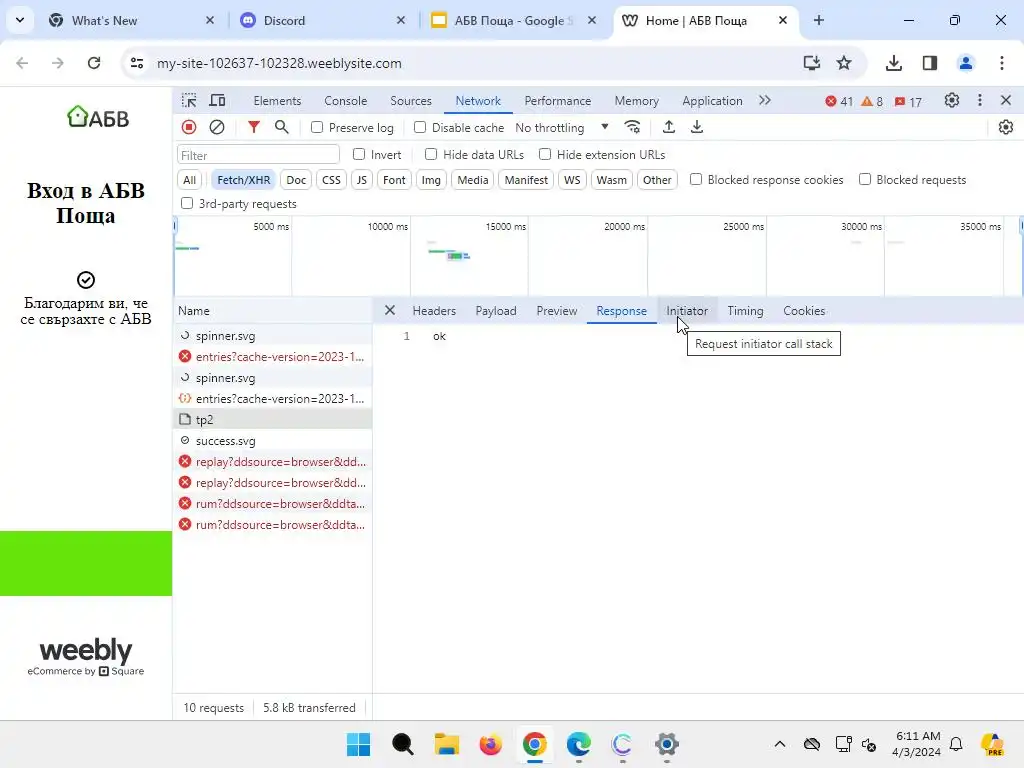Screen dimensions: 1024x768
Task: Filter by Img type
Action: [431, 180]
